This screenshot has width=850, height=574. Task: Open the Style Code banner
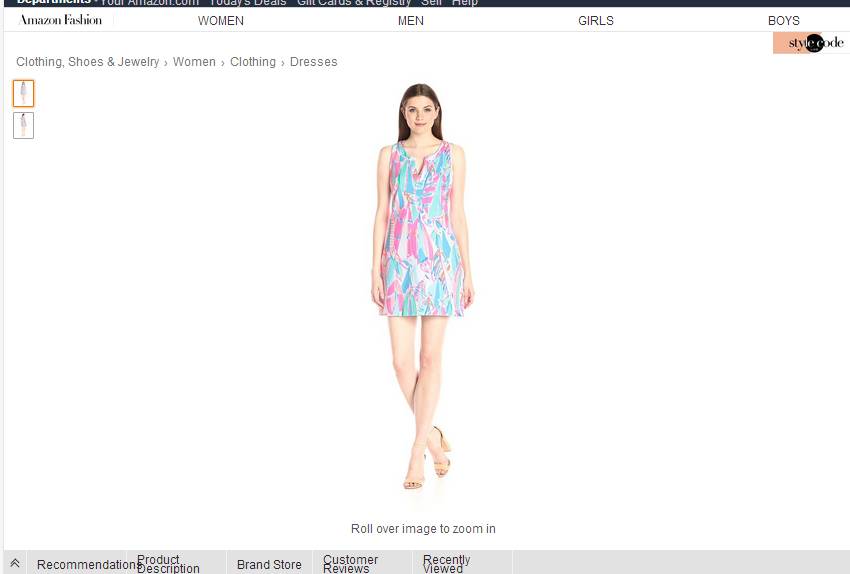(811, 43)
